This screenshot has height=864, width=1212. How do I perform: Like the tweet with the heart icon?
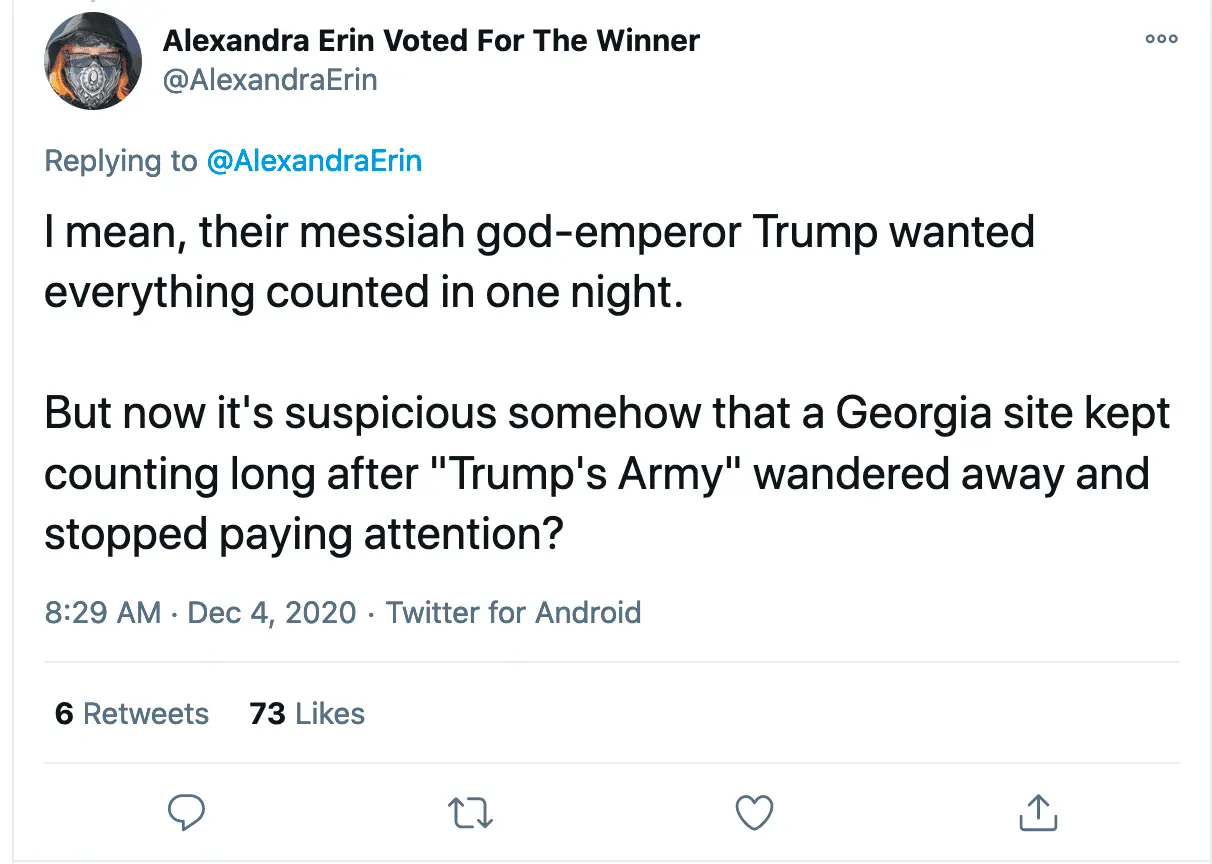[754, 812]
